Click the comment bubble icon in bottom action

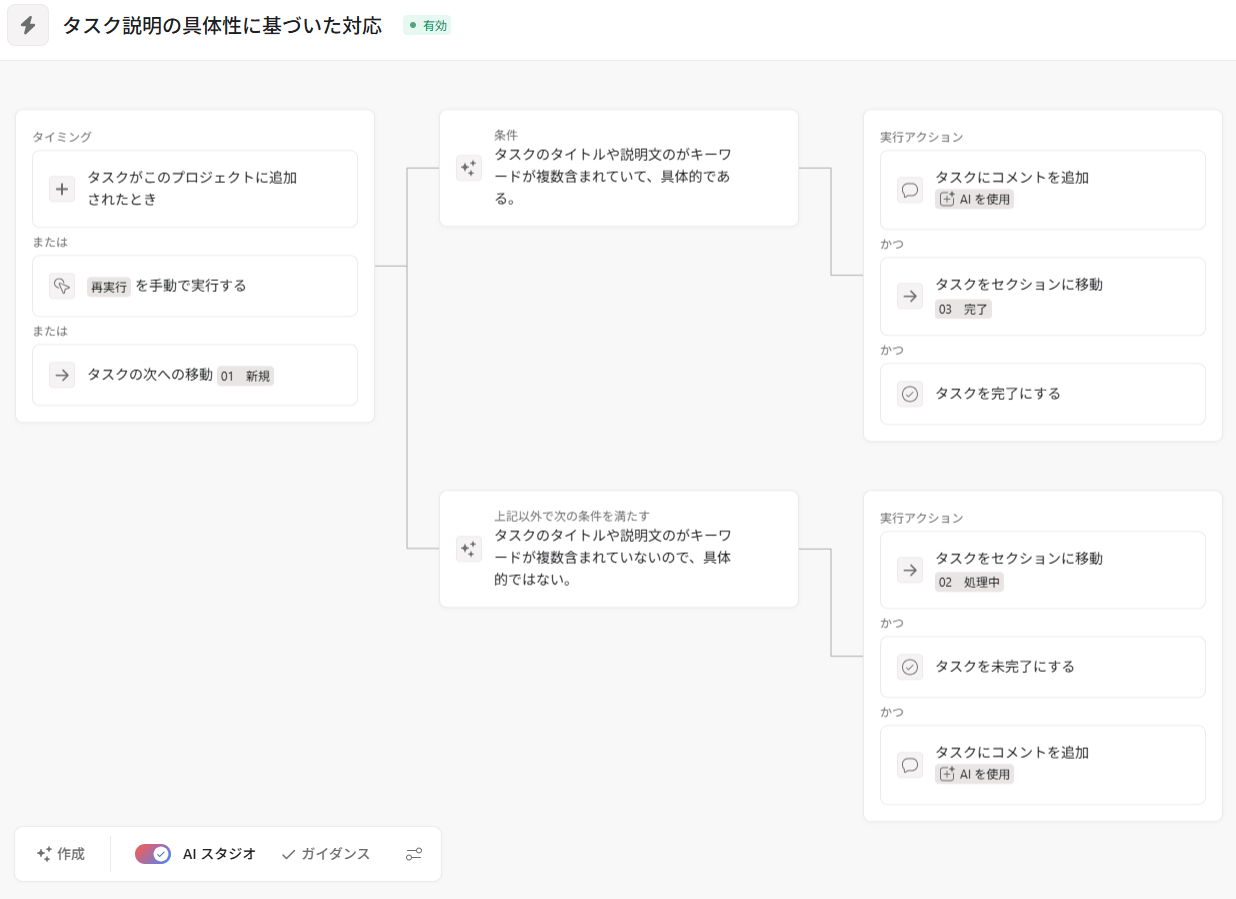point(910,765)
